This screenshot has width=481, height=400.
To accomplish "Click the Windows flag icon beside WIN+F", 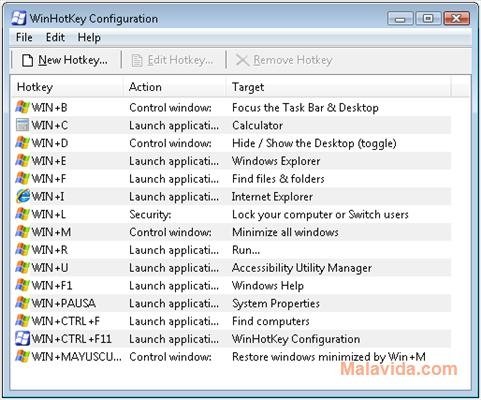I will [x=22, y=179].
